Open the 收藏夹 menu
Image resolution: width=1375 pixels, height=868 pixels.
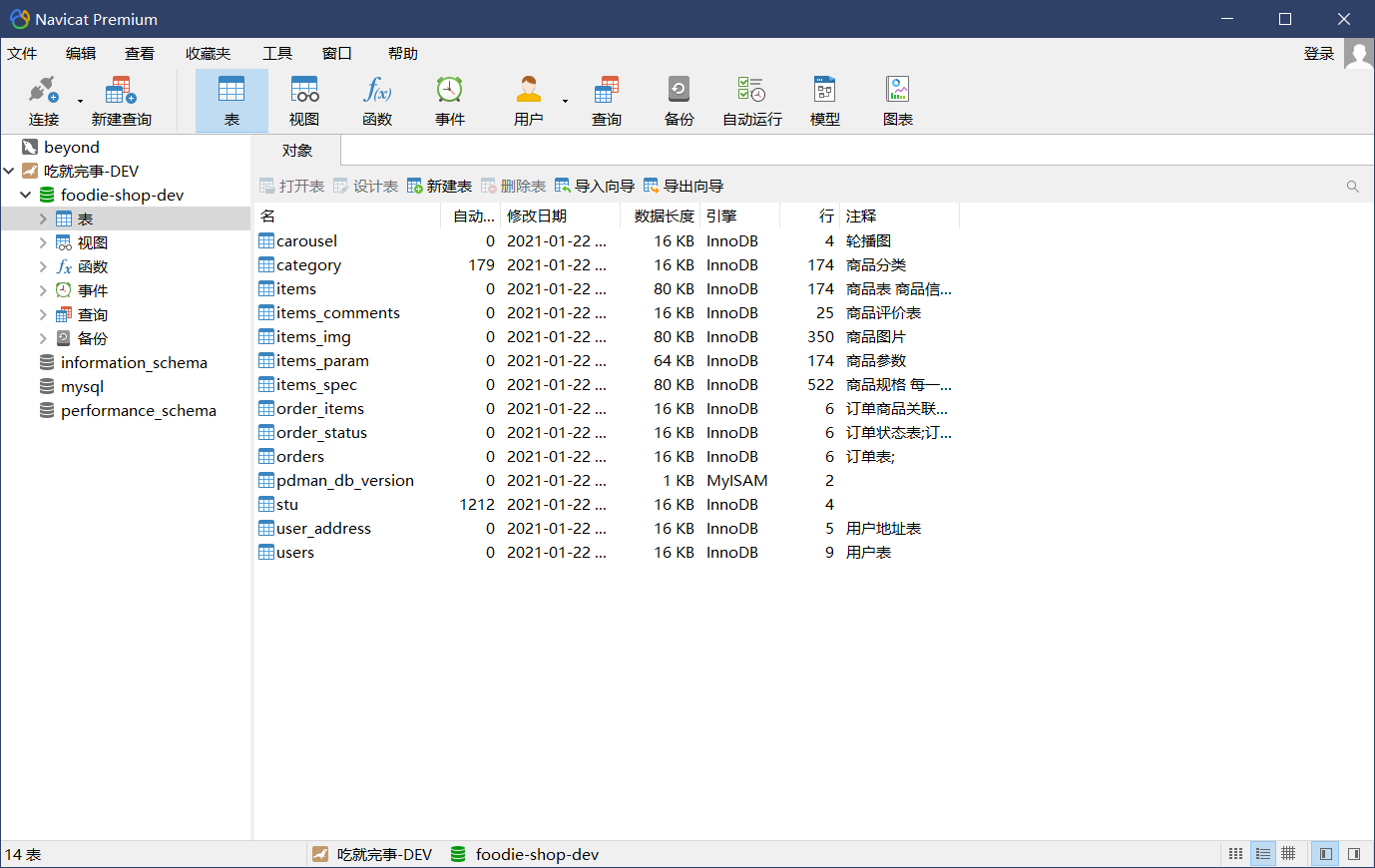pyautogui.click(x=208, y=54)
